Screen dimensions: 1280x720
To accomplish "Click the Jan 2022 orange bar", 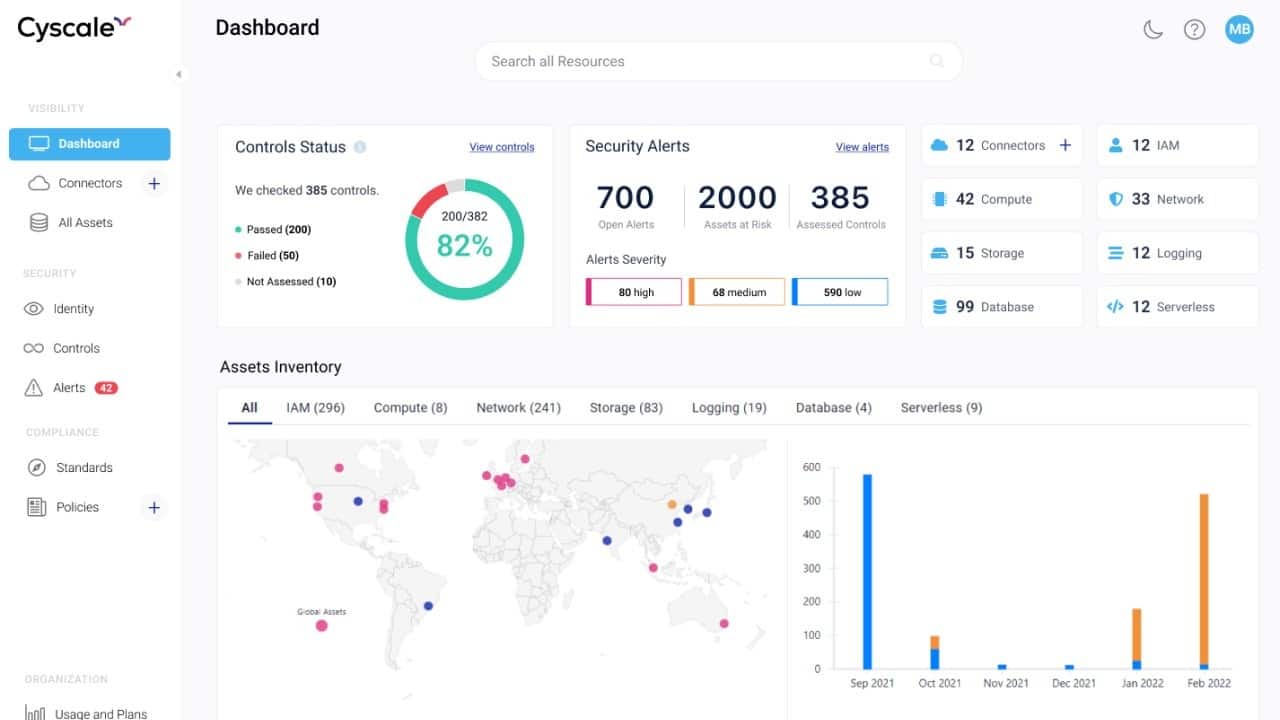I will [1137, 634].
